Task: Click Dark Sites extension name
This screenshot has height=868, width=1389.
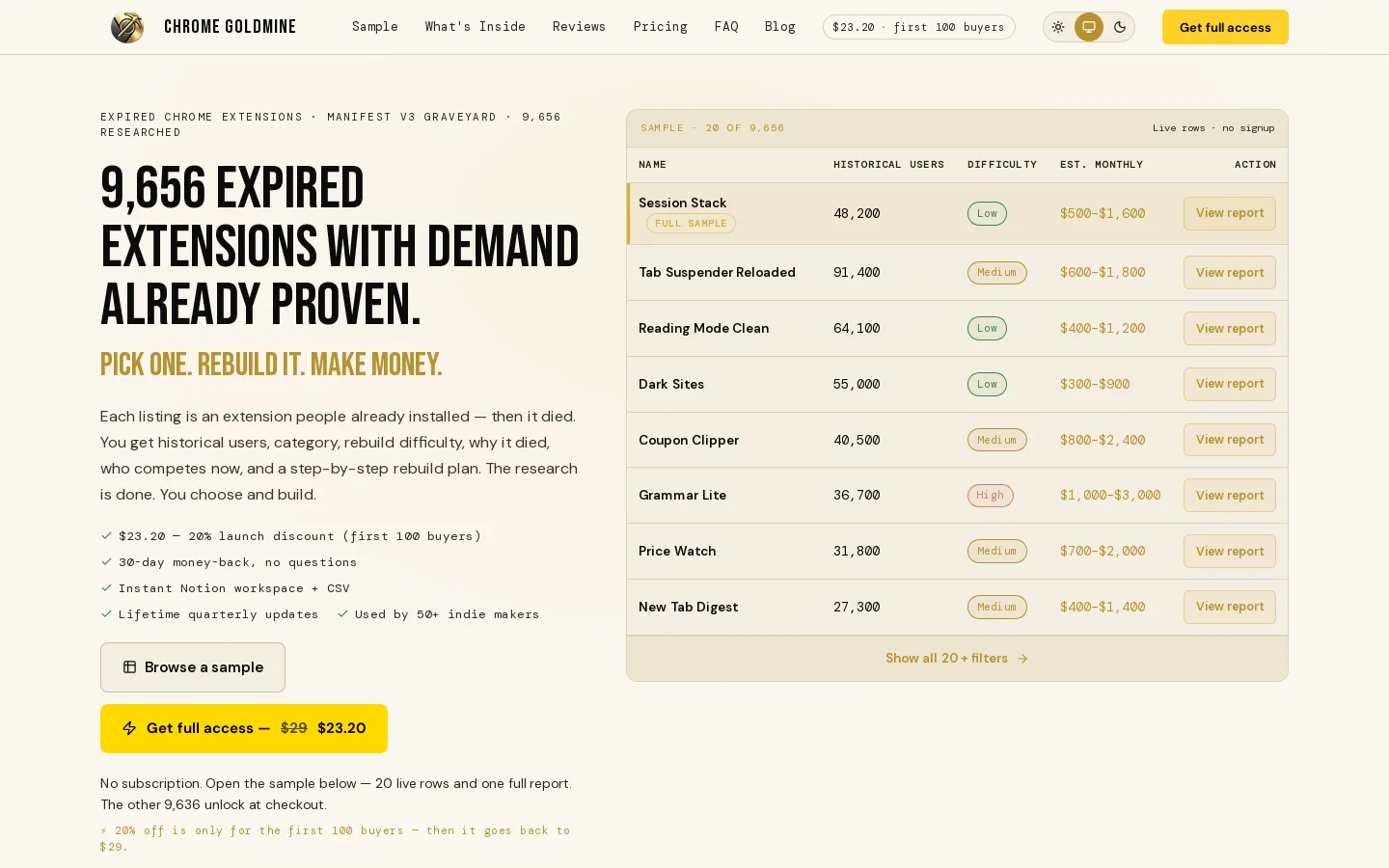Action: 671,384
